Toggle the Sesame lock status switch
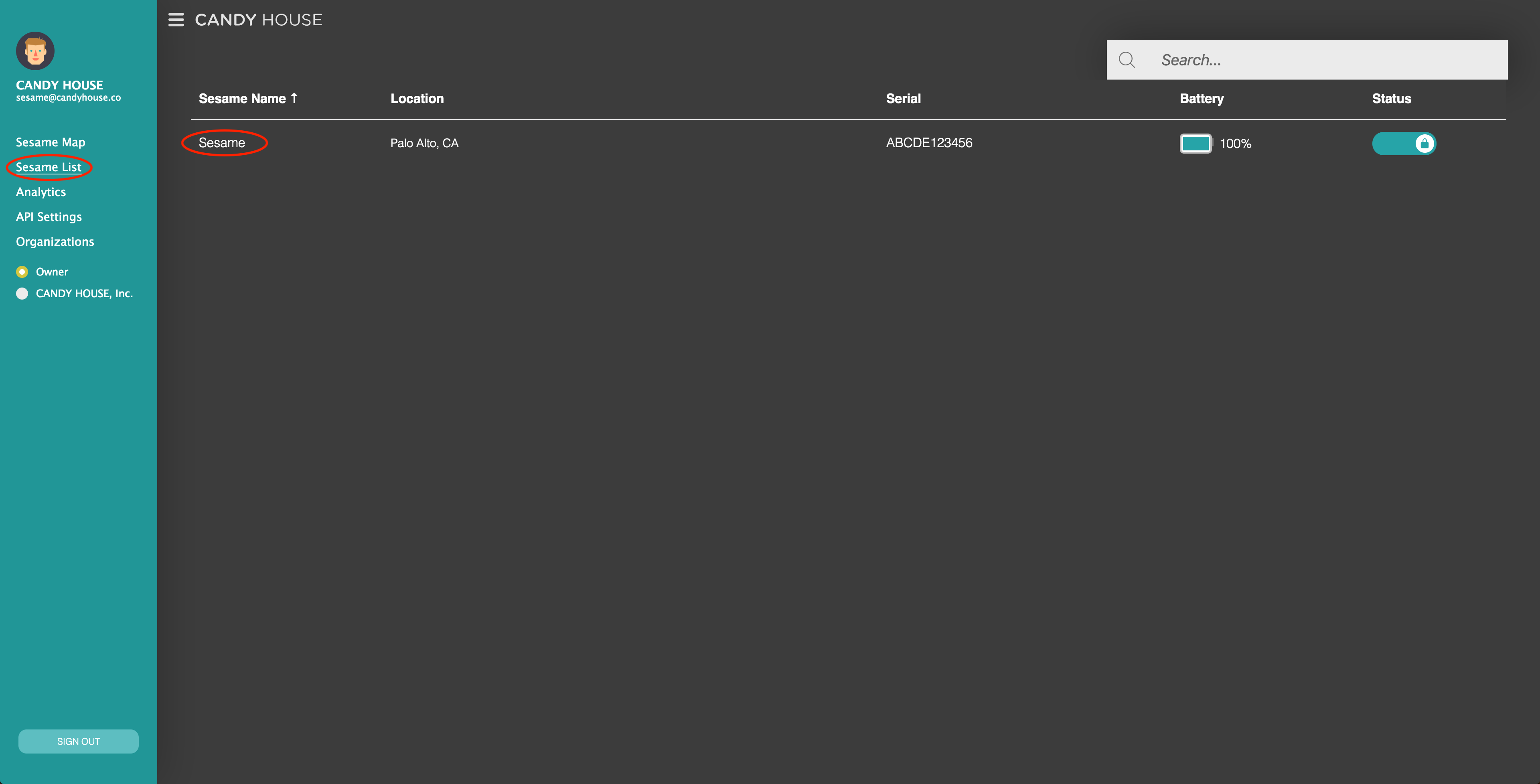The width and height of the screenshot is (1540, 784). 1404,144
